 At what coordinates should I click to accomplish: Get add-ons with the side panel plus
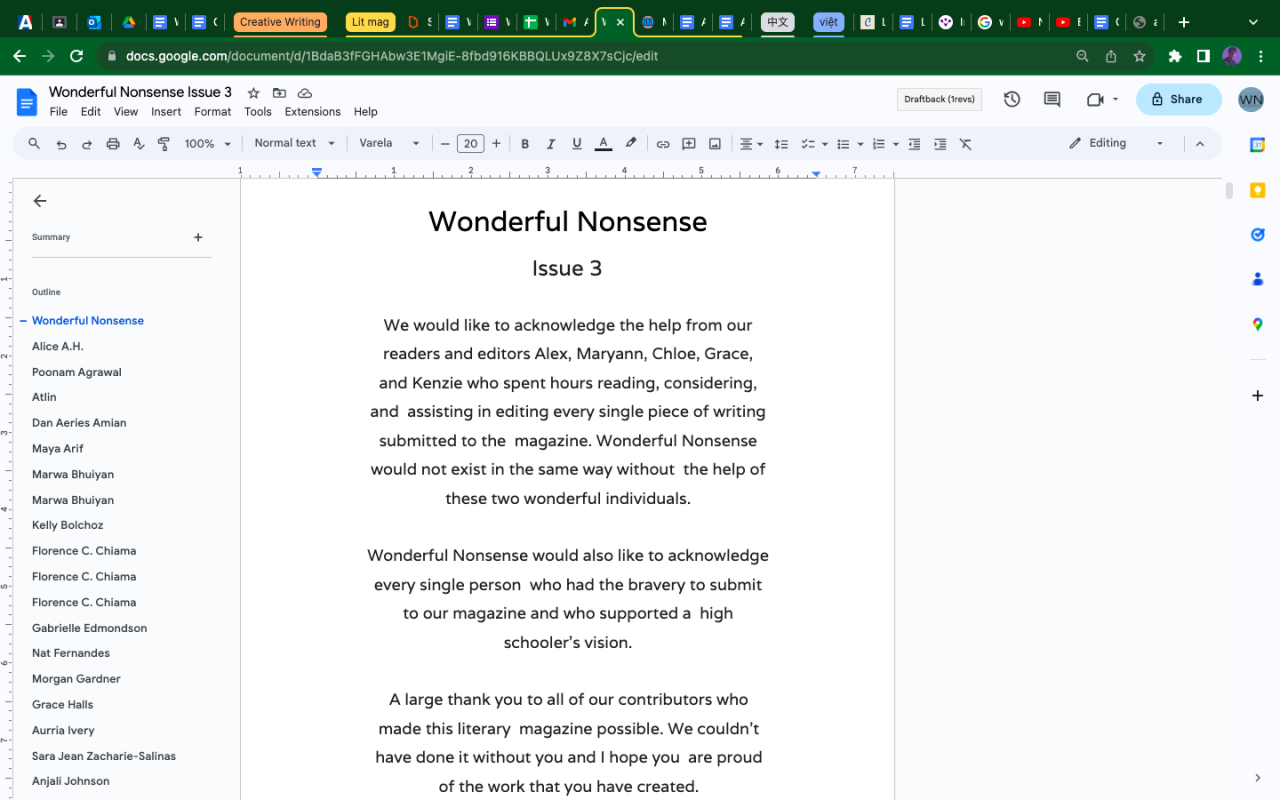coord(1258,396)
